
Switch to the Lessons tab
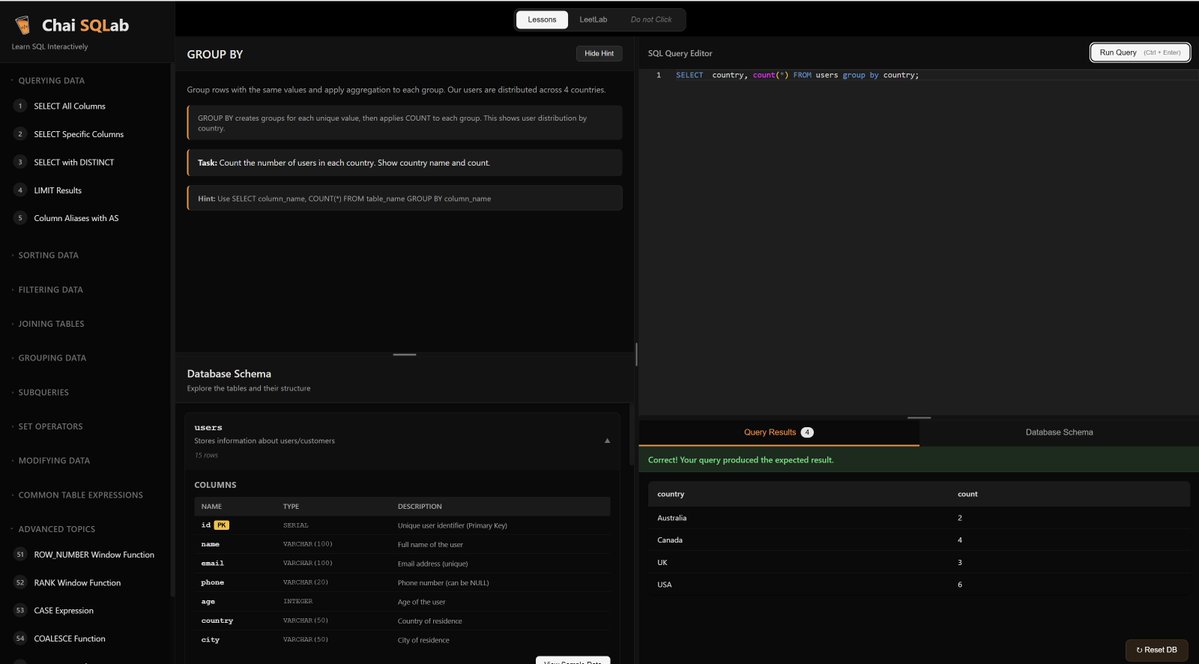542,20
